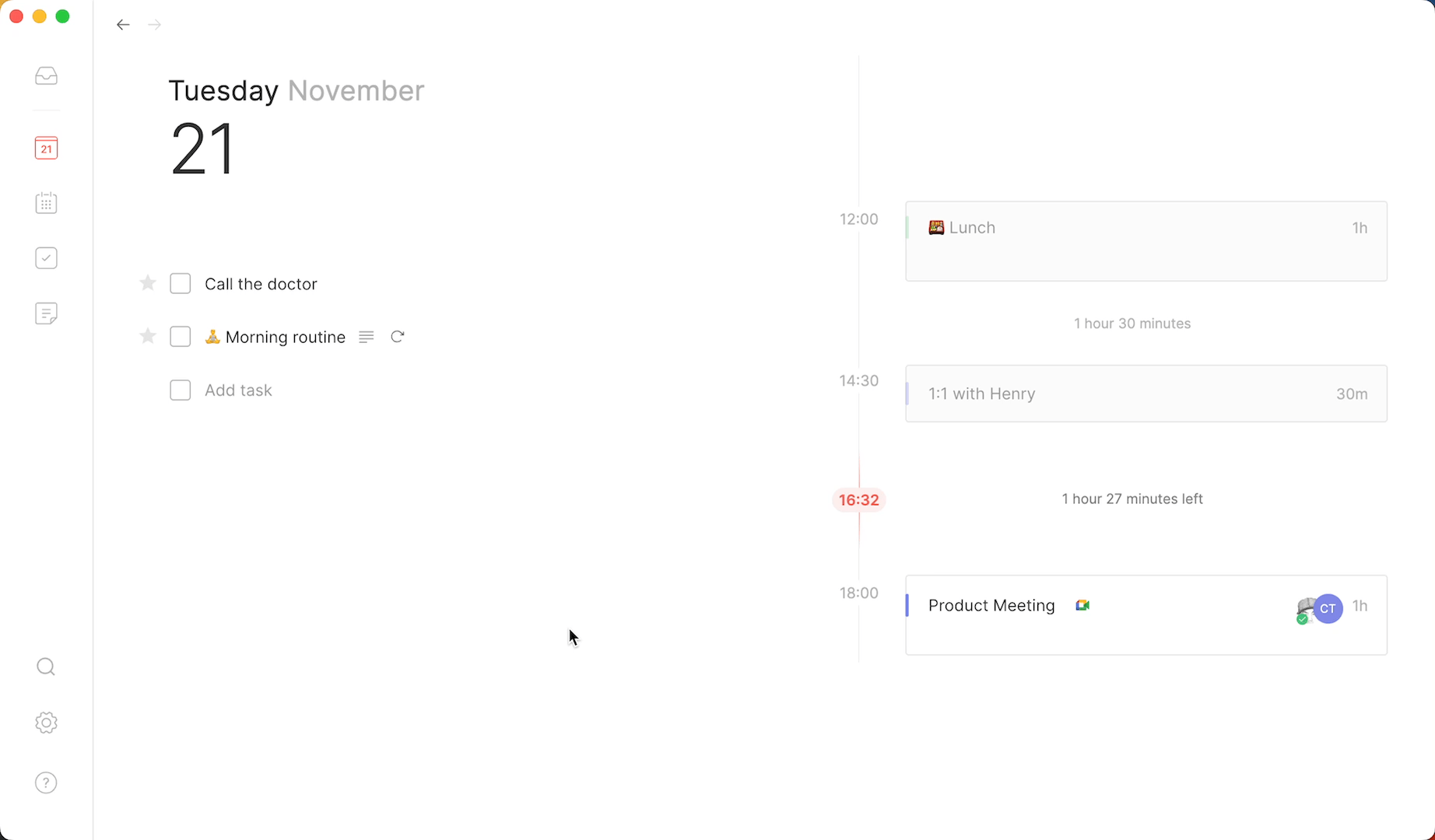Open the Inbox from the sidebar
Viewport: 1435px width, 840px height.
coord(46,75)
